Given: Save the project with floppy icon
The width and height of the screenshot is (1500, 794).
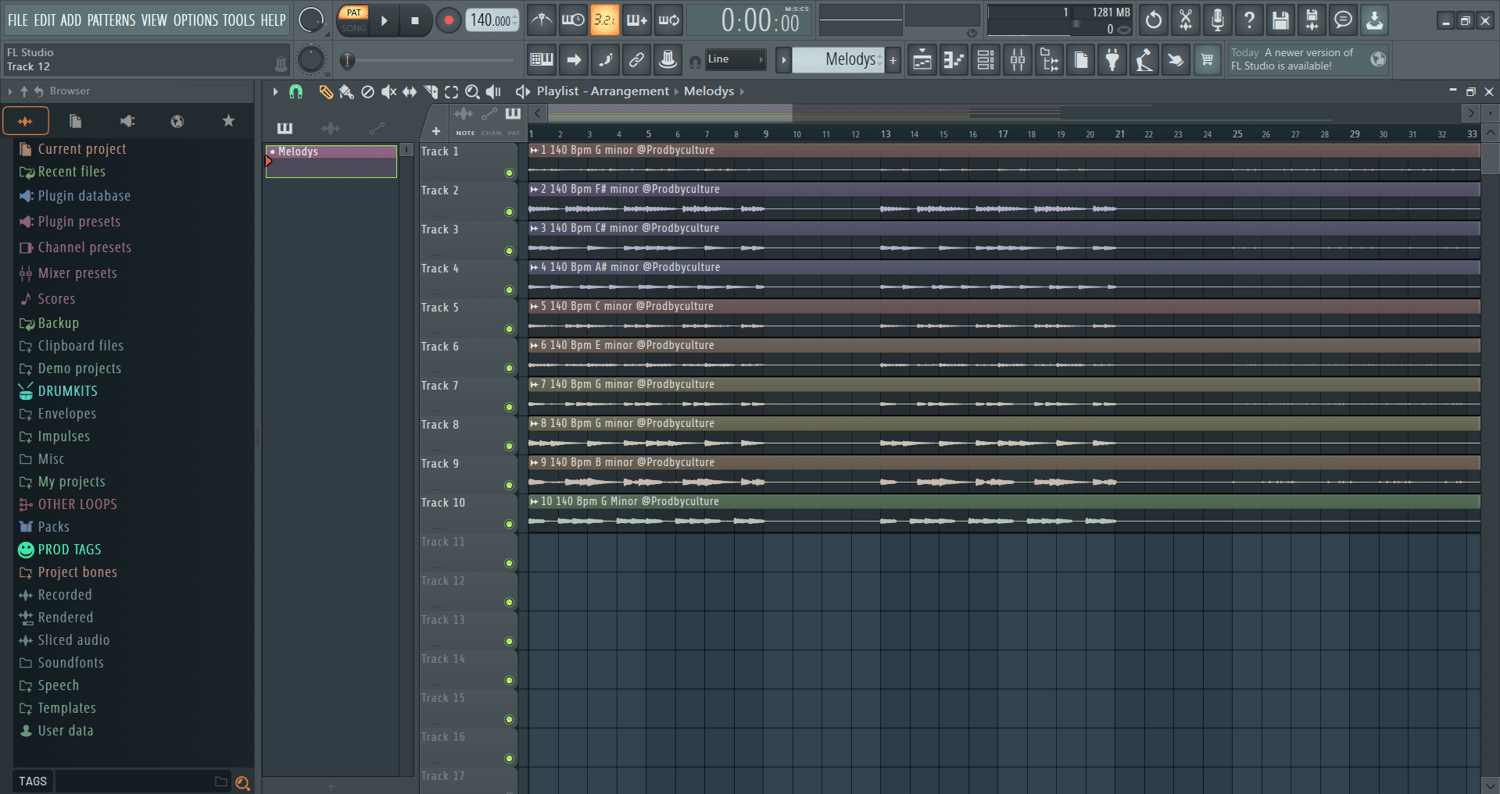Looking at the screenshot, I should [1280, 19].
